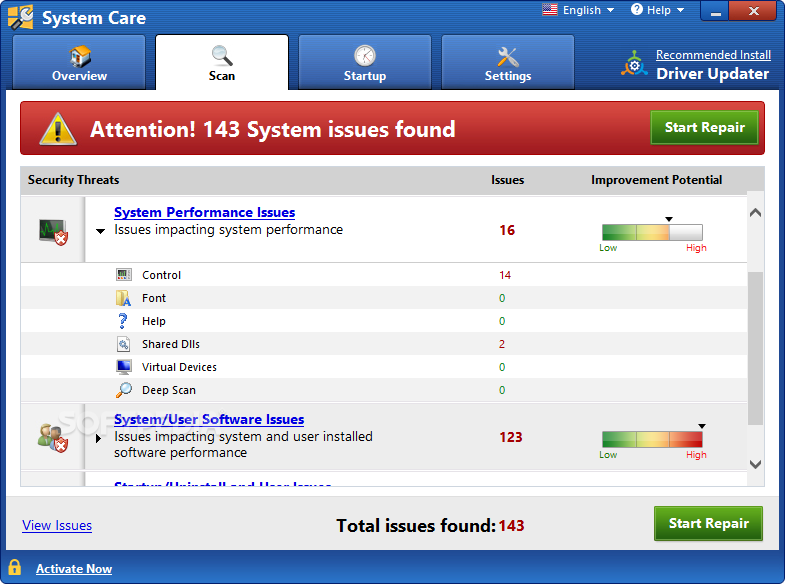This screenshot has width=785, height=584.
Task: Click the Security Threats column header
Action: [74, 180]
